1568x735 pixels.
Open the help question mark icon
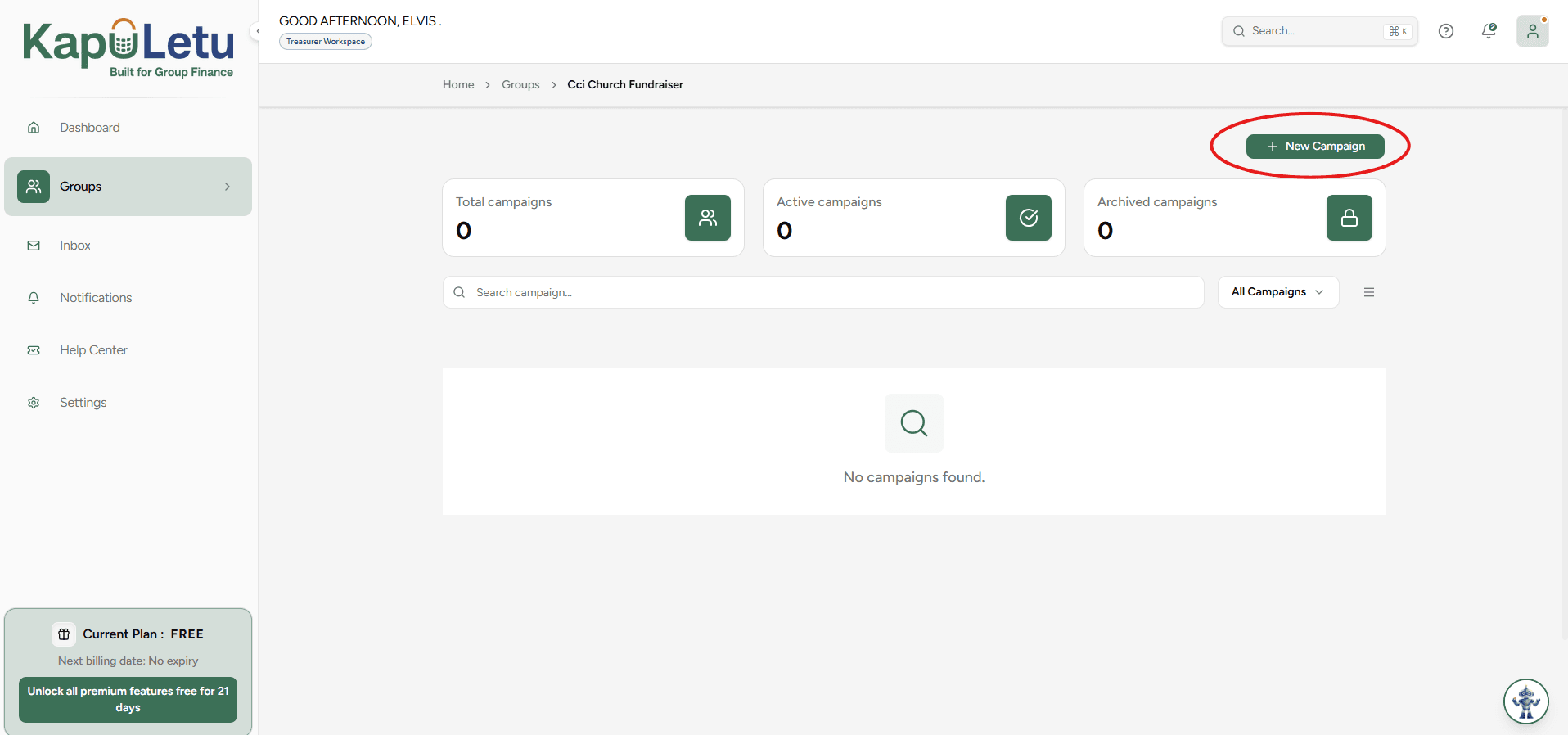(1446, 31)
